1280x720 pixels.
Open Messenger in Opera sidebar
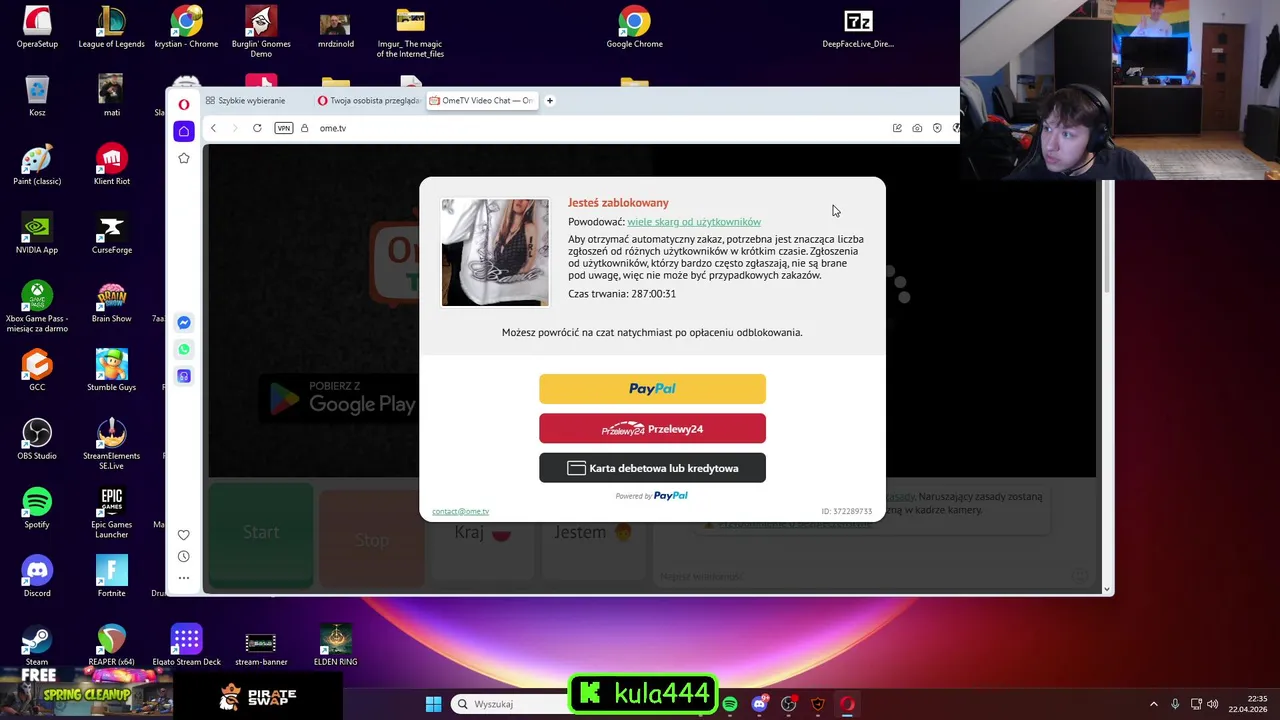[x=184, y=322]
